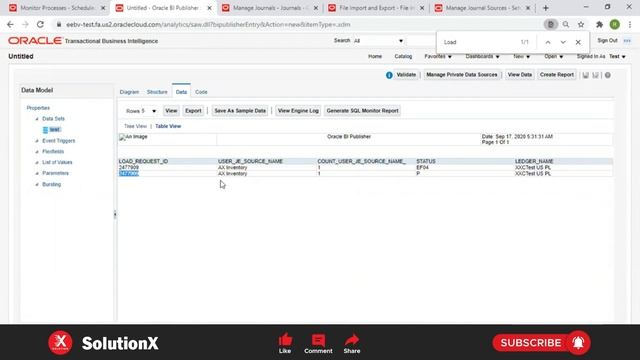Click the Comment icon
Image resolution: width=640 pixels, height=360 pixels.
318,340
